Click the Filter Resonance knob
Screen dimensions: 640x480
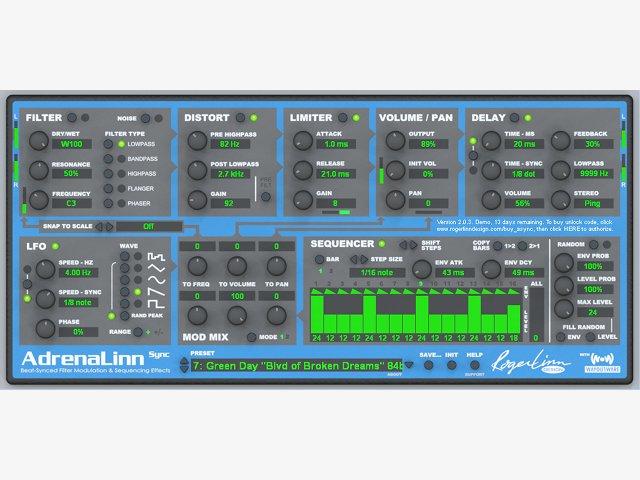39,170
